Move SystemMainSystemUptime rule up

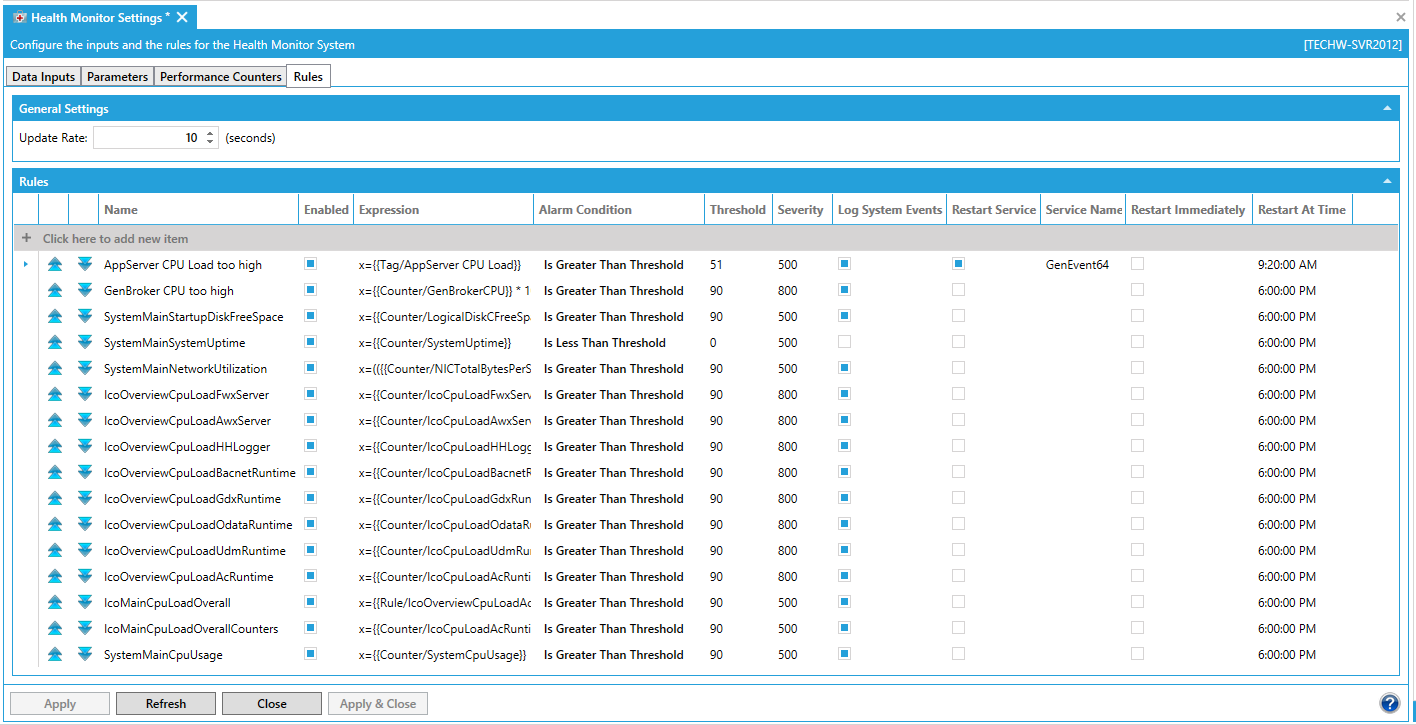pyautogui.click(x=55, y=343)
